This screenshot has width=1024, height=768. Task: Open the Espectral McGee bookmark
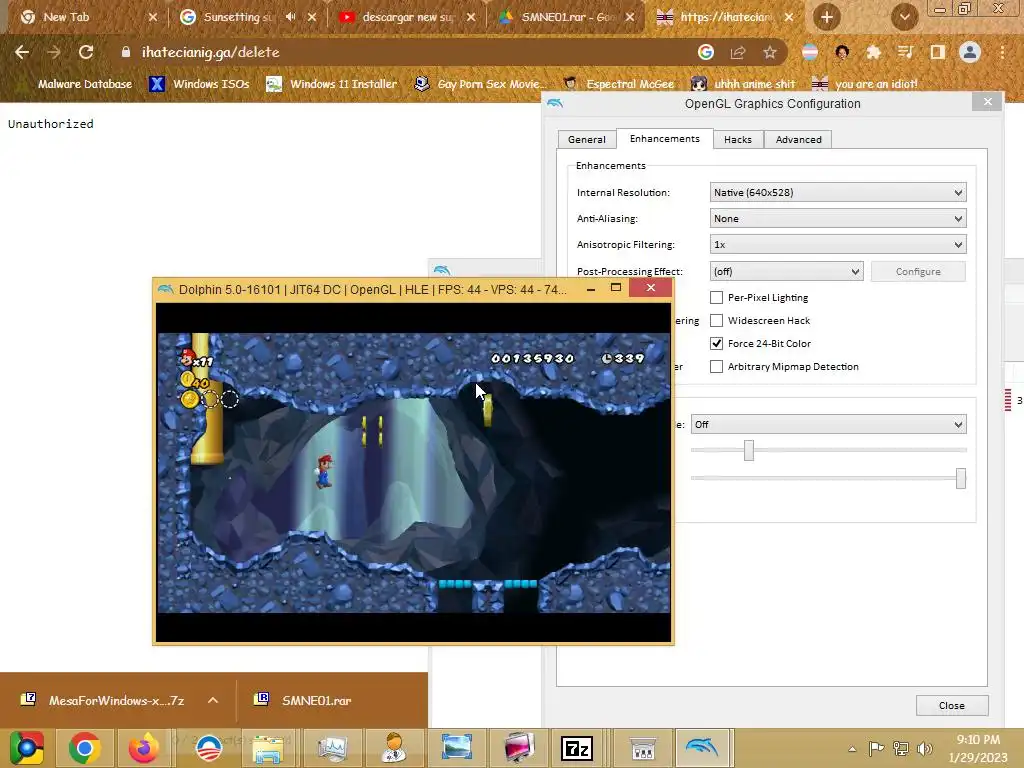(x=619, y=84)
